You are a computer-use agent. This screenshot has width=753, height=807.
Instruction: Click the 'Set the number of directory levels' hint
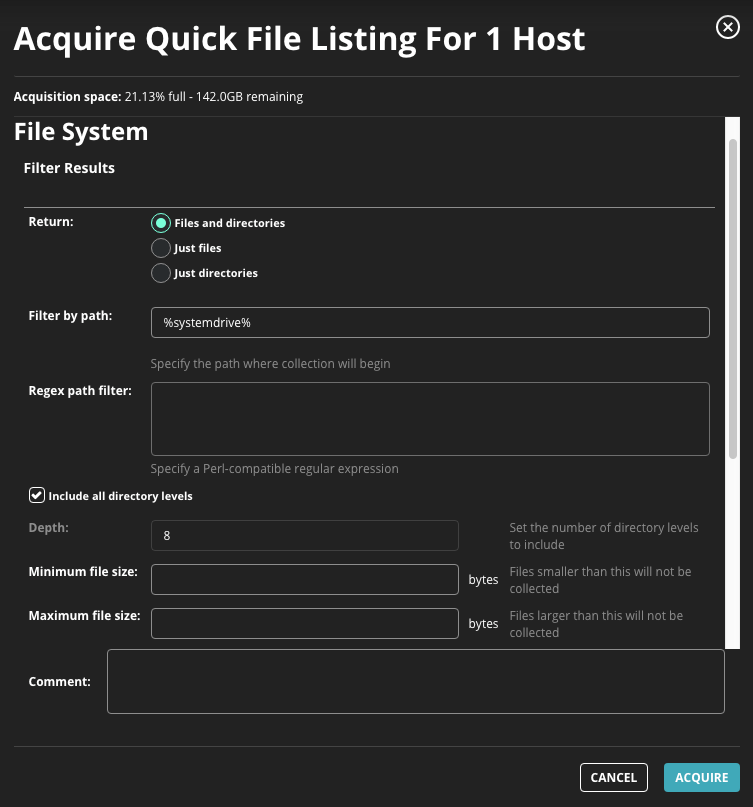pyautogui.click(x=604, y=536)
